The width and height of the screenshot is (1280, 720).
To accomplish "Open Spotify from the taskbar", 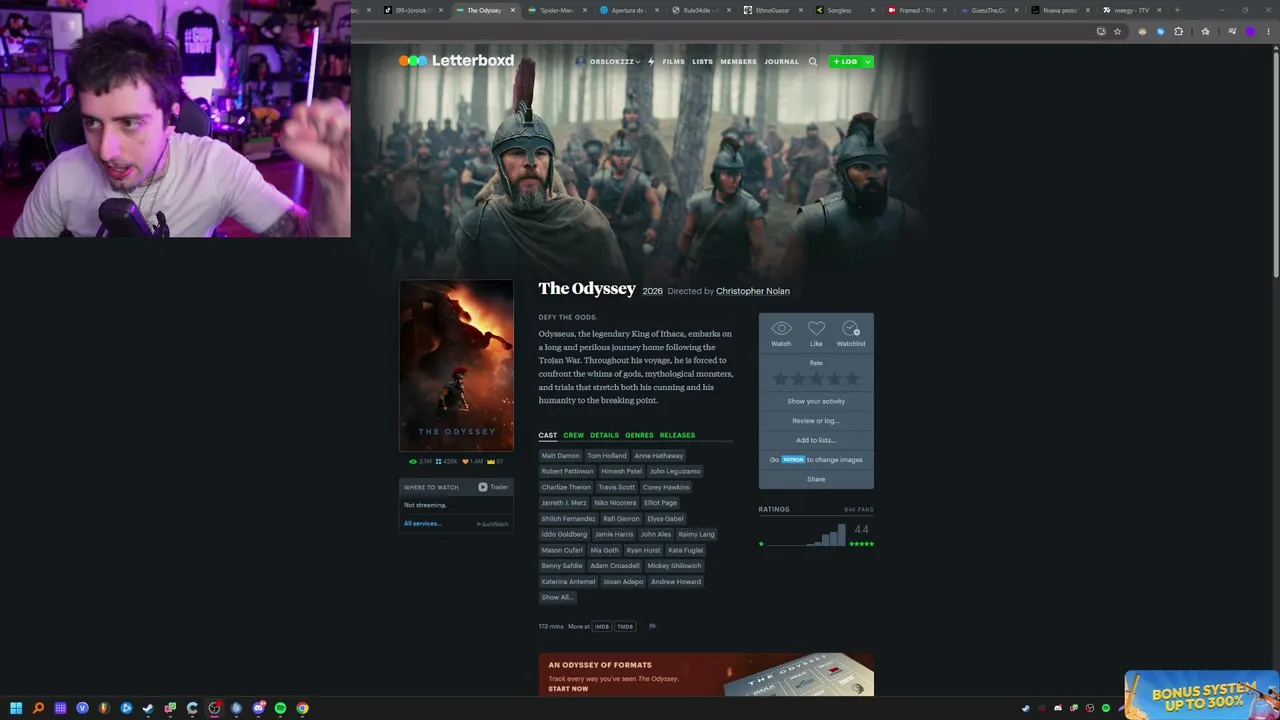I will (280, 708).
